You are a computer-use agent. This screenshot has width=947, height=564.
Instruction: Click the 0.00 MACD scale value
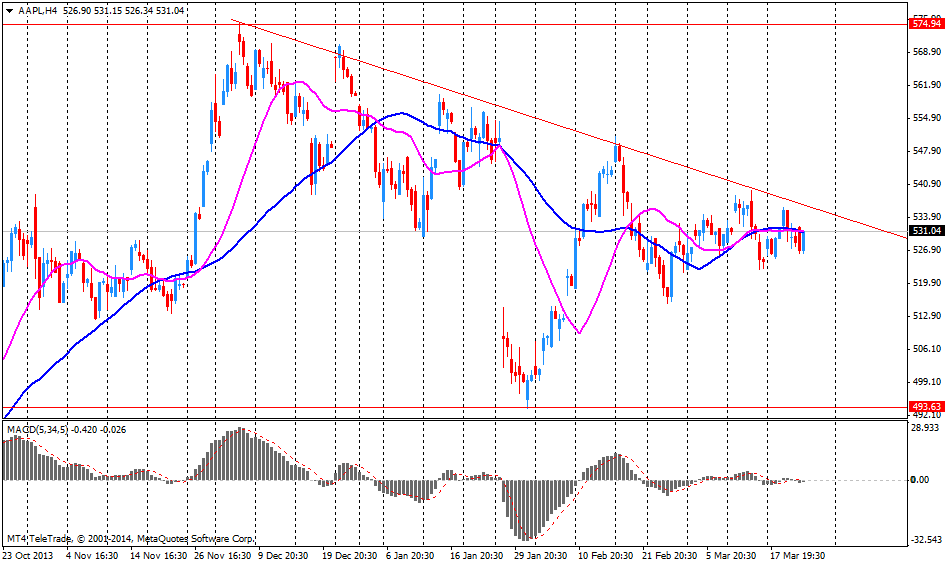920,480
